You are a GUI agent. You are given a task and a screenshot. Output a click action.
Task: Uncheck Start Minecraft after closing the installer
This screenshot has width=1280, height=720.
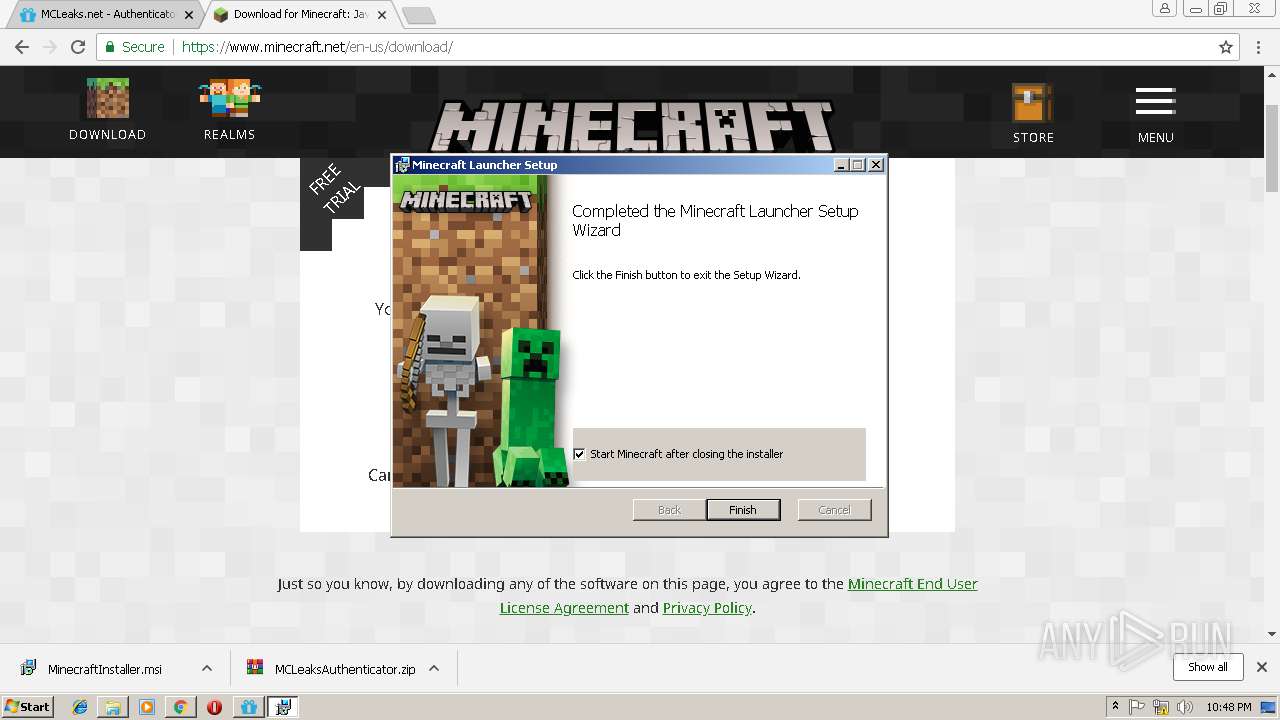pos(579,454)
